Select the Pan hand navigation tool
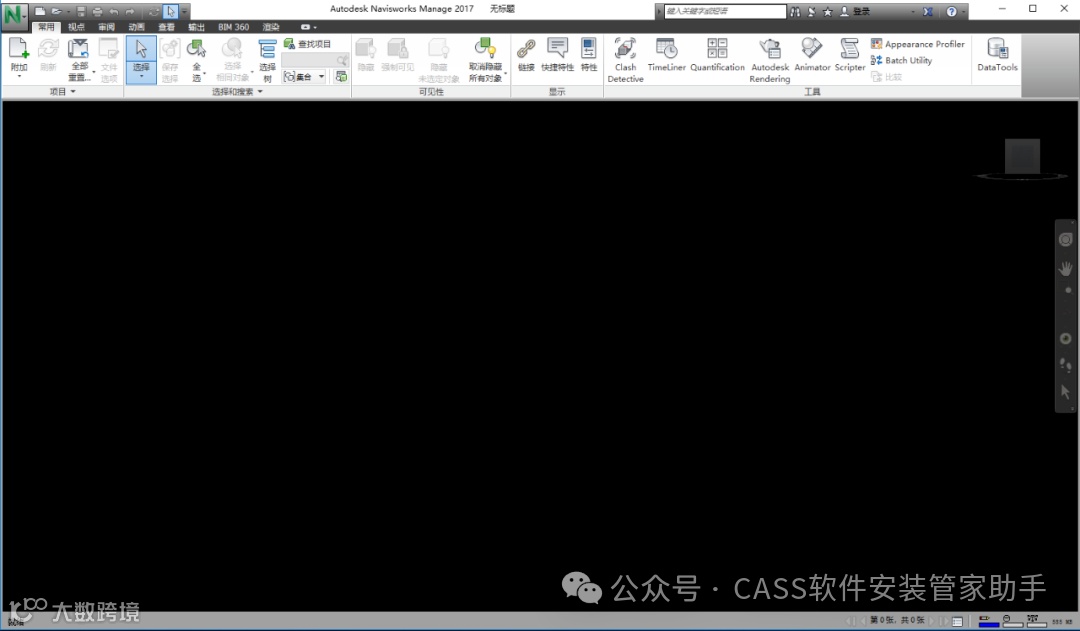 point(1066,269)
